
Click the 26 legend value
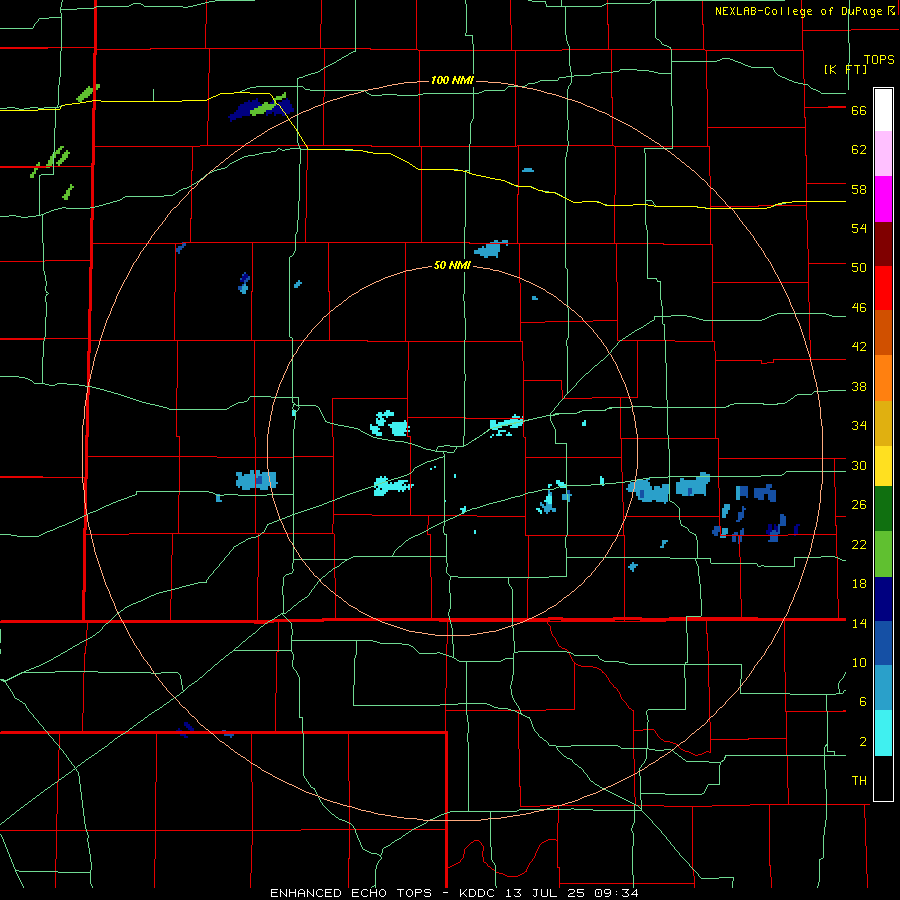point(859,505)
